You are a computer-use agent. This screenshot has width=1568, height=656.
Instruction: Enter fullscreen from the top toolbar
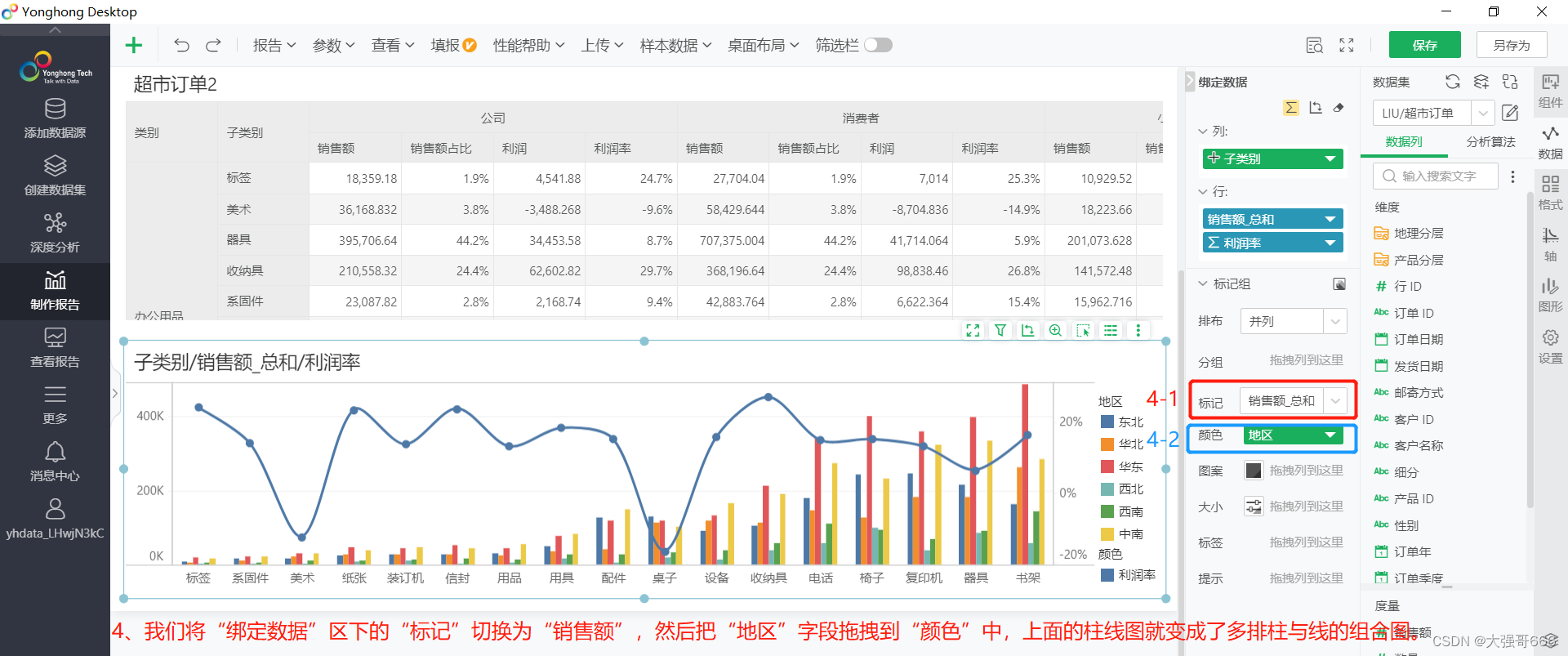[x=1347, y=45]
